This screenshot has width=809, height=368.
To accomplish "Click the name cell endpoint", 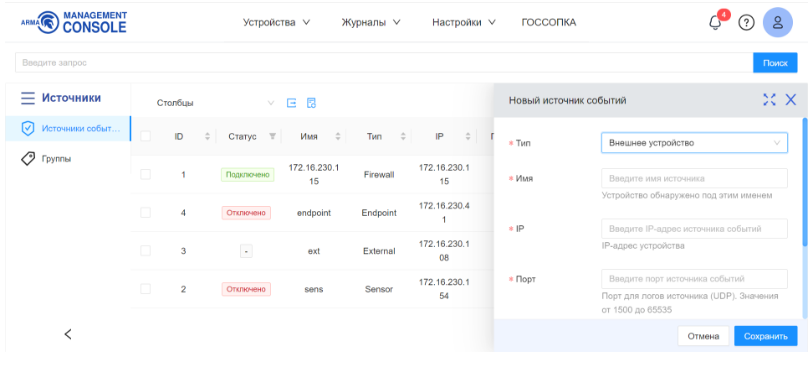I will point(314,213).
